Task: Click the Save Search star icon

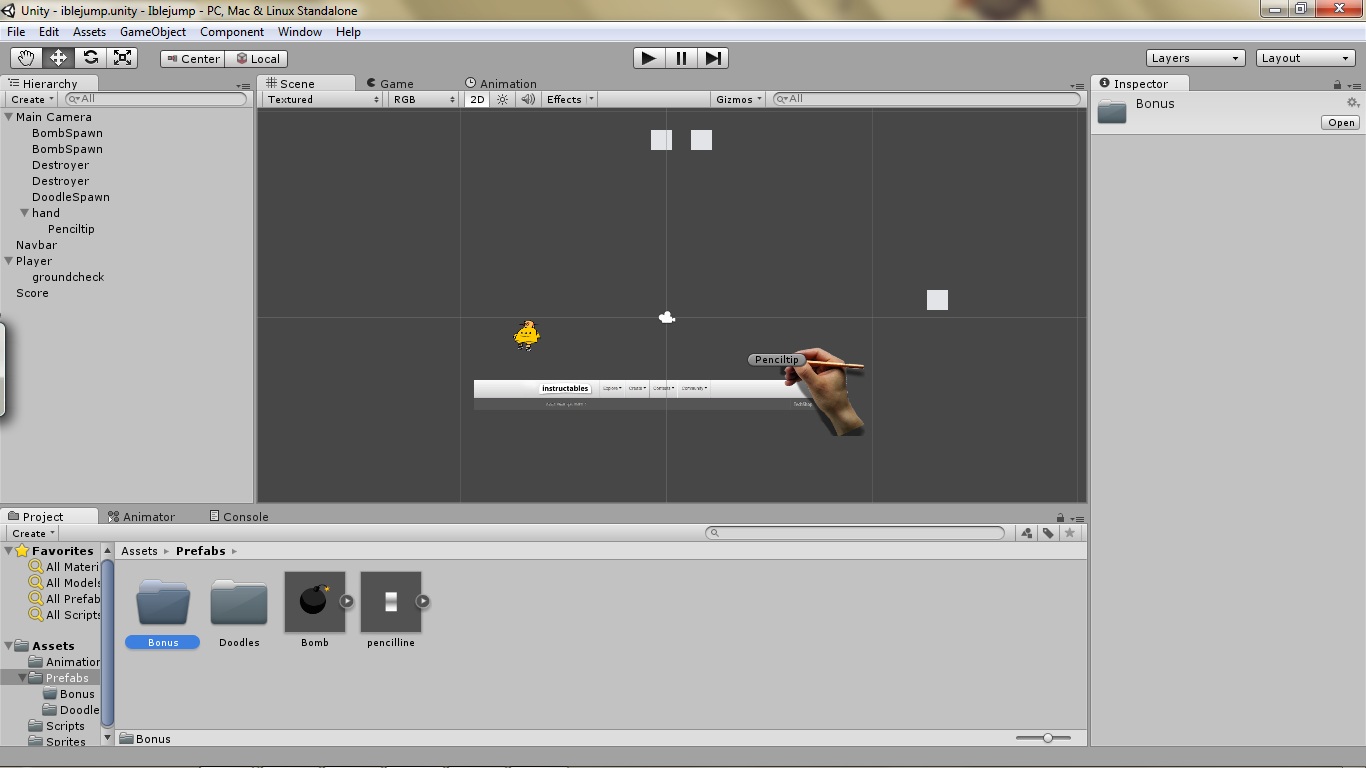Action: [1070, 533]
